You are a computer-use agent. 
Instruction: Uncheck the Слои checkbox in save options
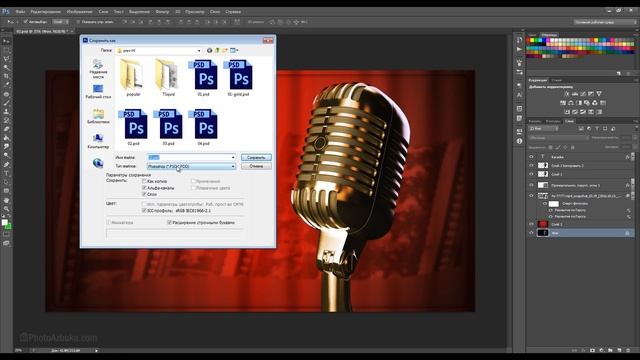(144, 194)
